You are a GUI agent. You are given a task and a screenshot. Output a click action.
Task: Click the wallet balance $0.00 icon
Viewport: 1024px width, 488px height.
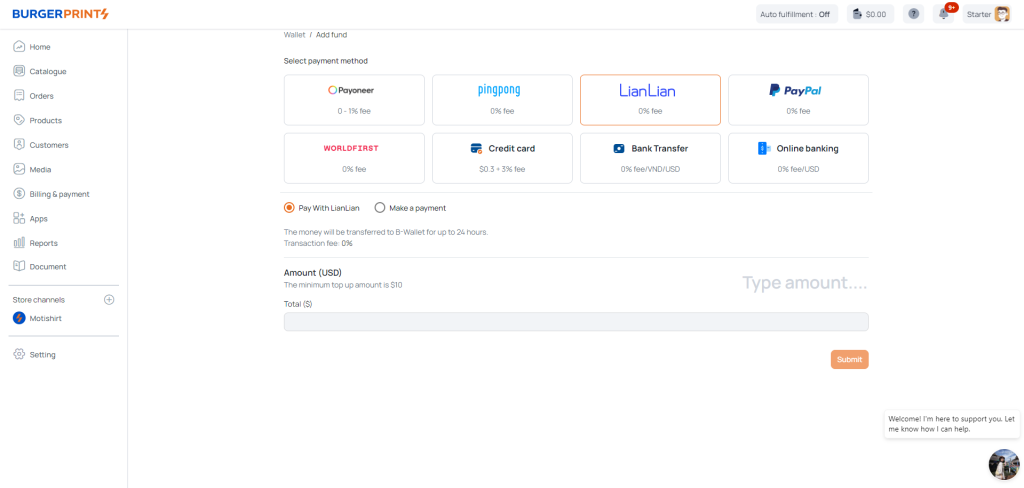[x=868, y=14]
